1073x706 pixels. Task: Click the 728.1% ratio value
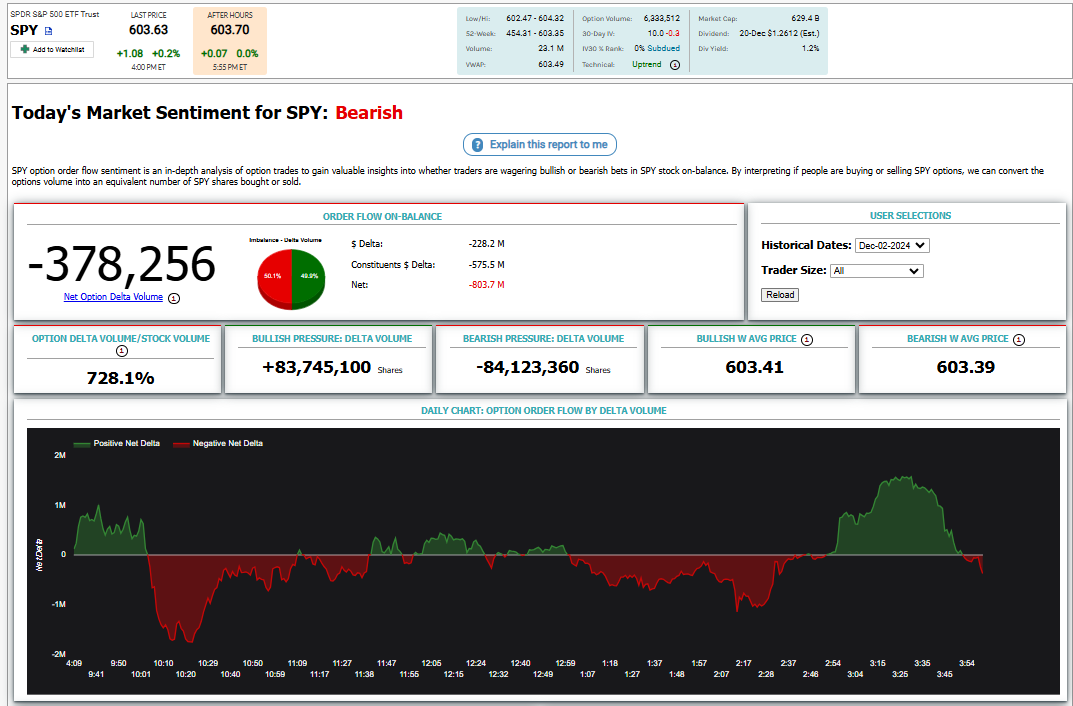coord(120,378)
